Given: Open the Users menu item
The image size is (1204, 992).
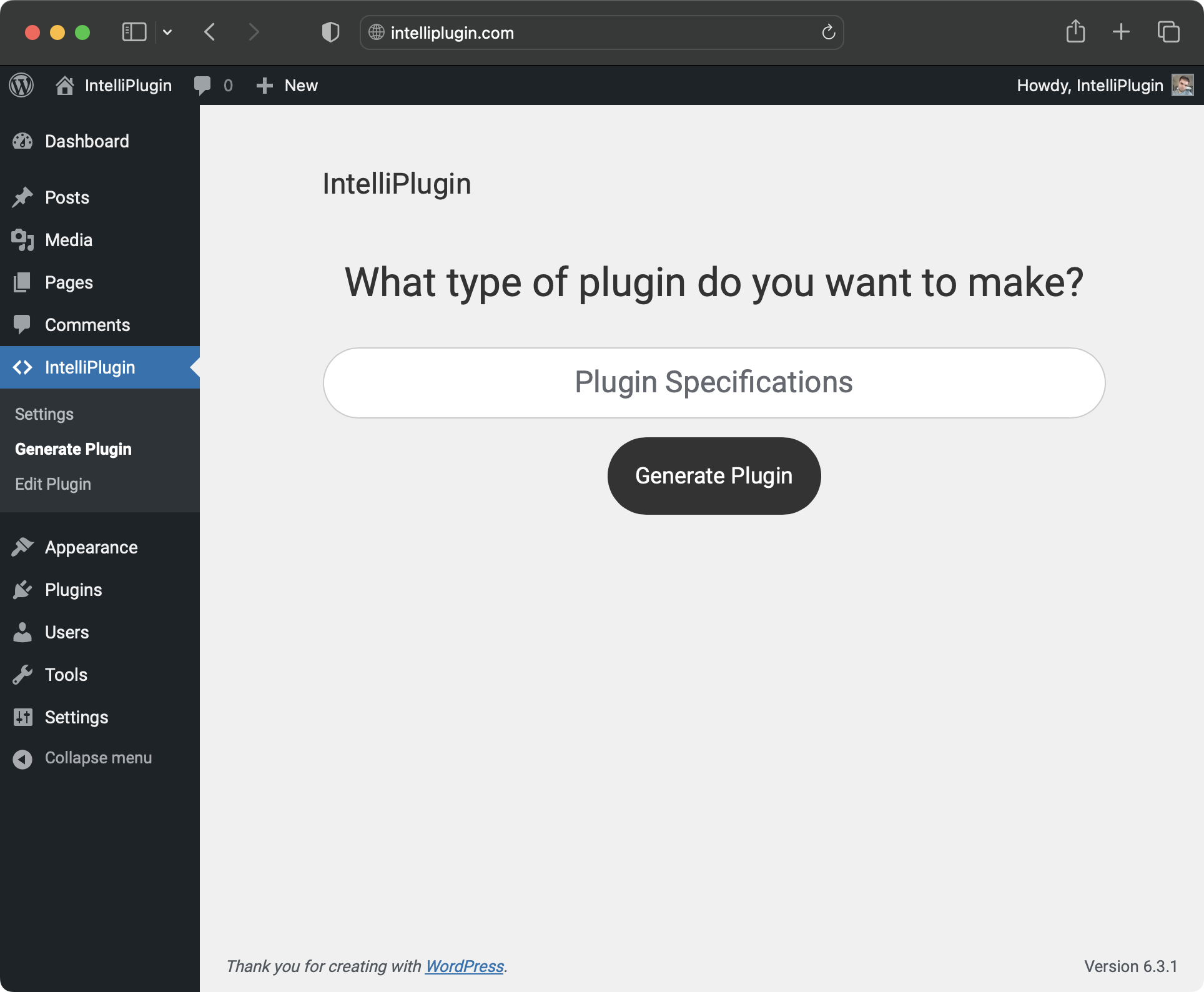Looking at the screenshot, I should click(x=100, y=632).
